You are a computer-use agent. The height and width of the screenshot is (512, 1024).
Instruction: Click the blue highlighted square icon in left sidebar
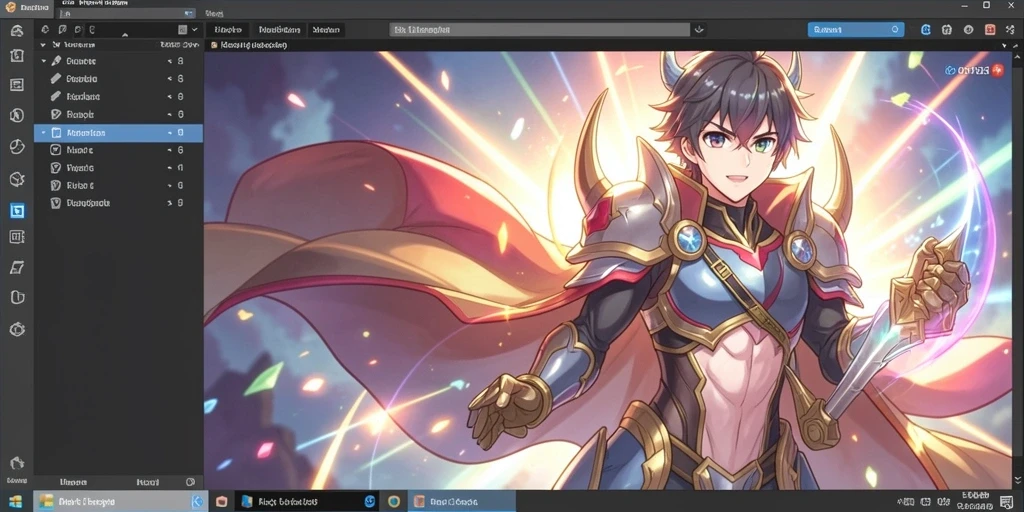[17, 211]
